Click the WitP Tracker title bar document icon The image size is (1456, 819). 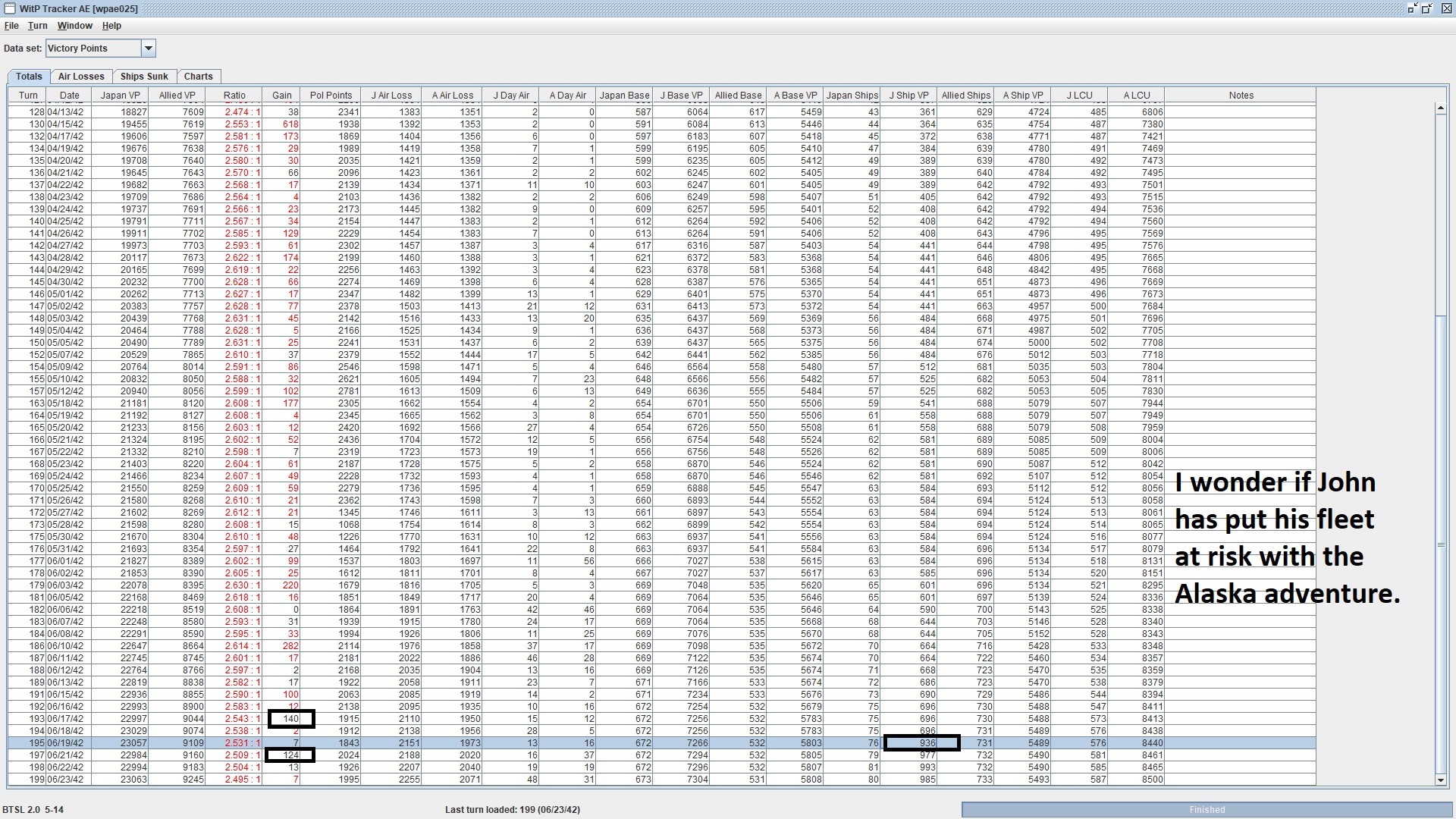pyautogui.click(x=10, y=8)
